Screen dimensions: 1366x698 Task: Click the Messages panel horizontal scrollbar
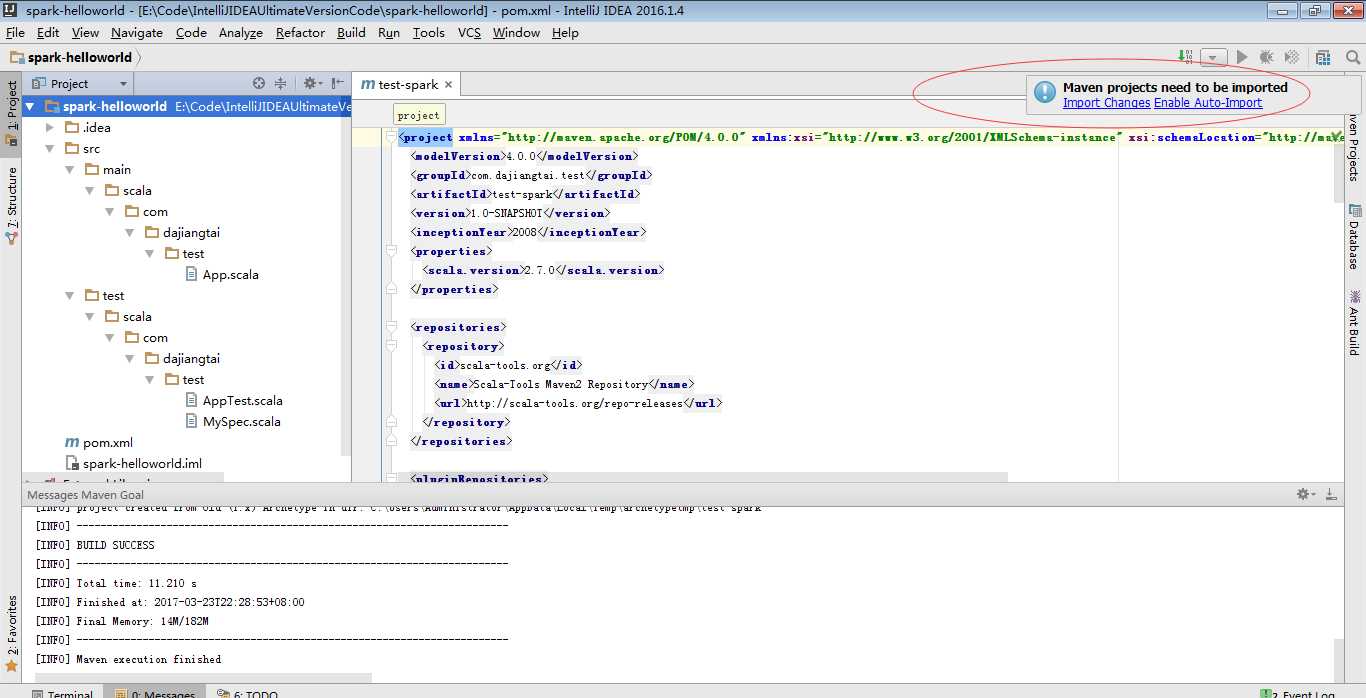[203, 678]
